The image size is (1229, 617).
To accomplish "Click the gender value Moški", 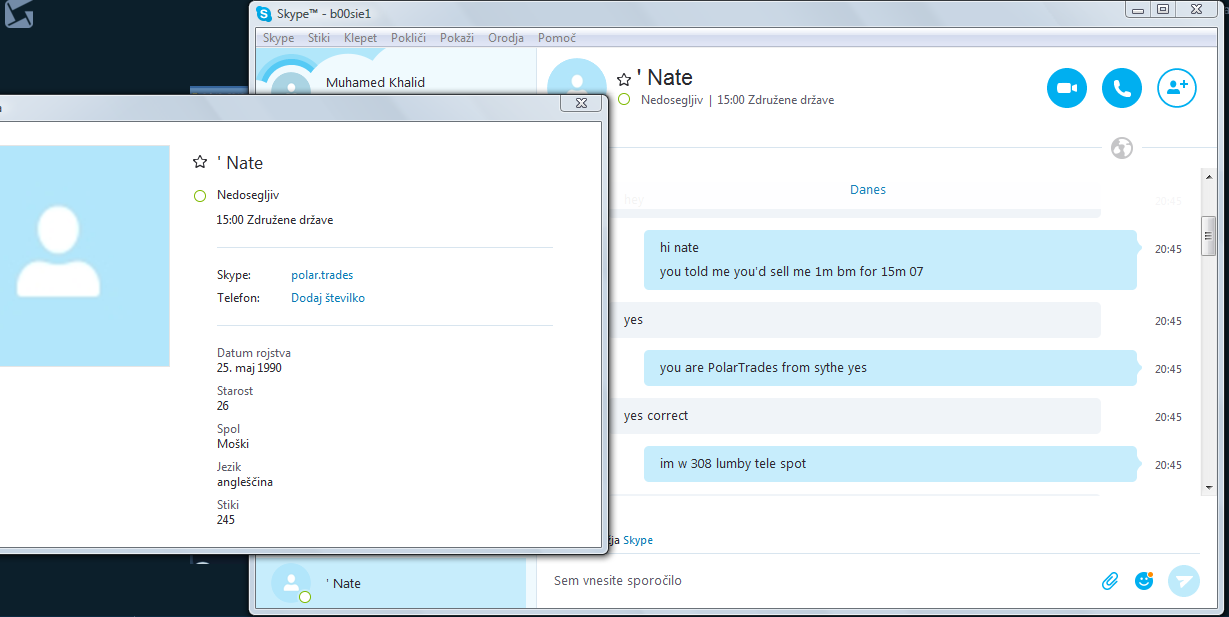I will pyautogui.click(x=233, y=444).
